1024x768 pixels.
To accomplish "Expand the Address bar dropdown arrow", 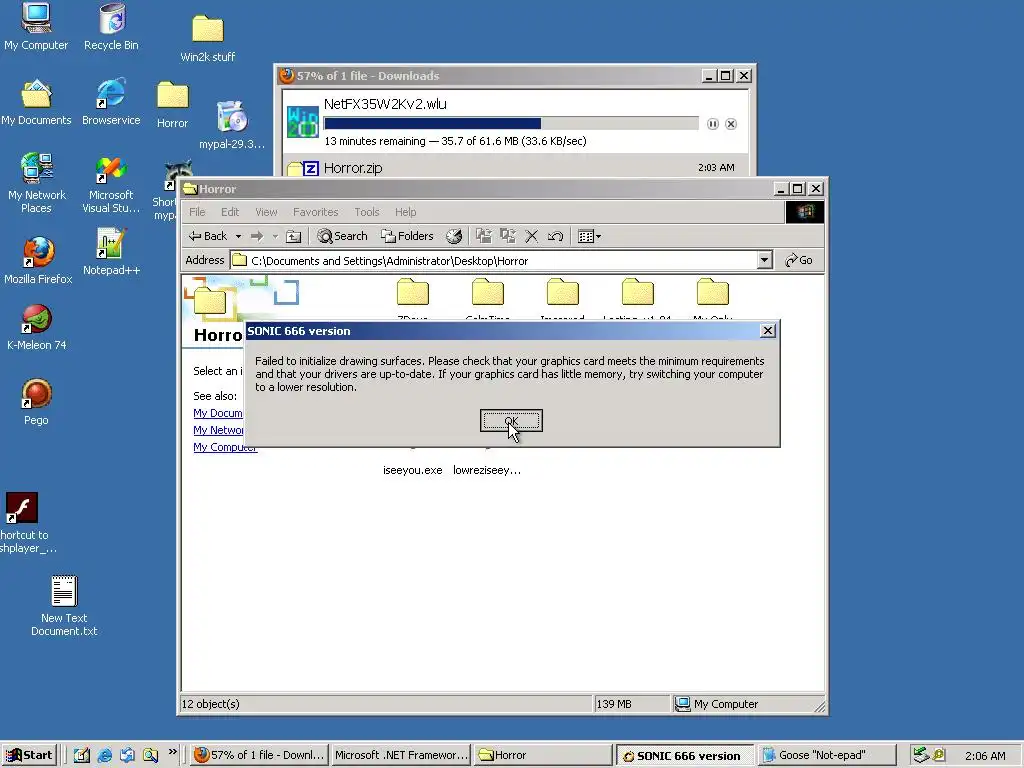I will tap(765, 260).
